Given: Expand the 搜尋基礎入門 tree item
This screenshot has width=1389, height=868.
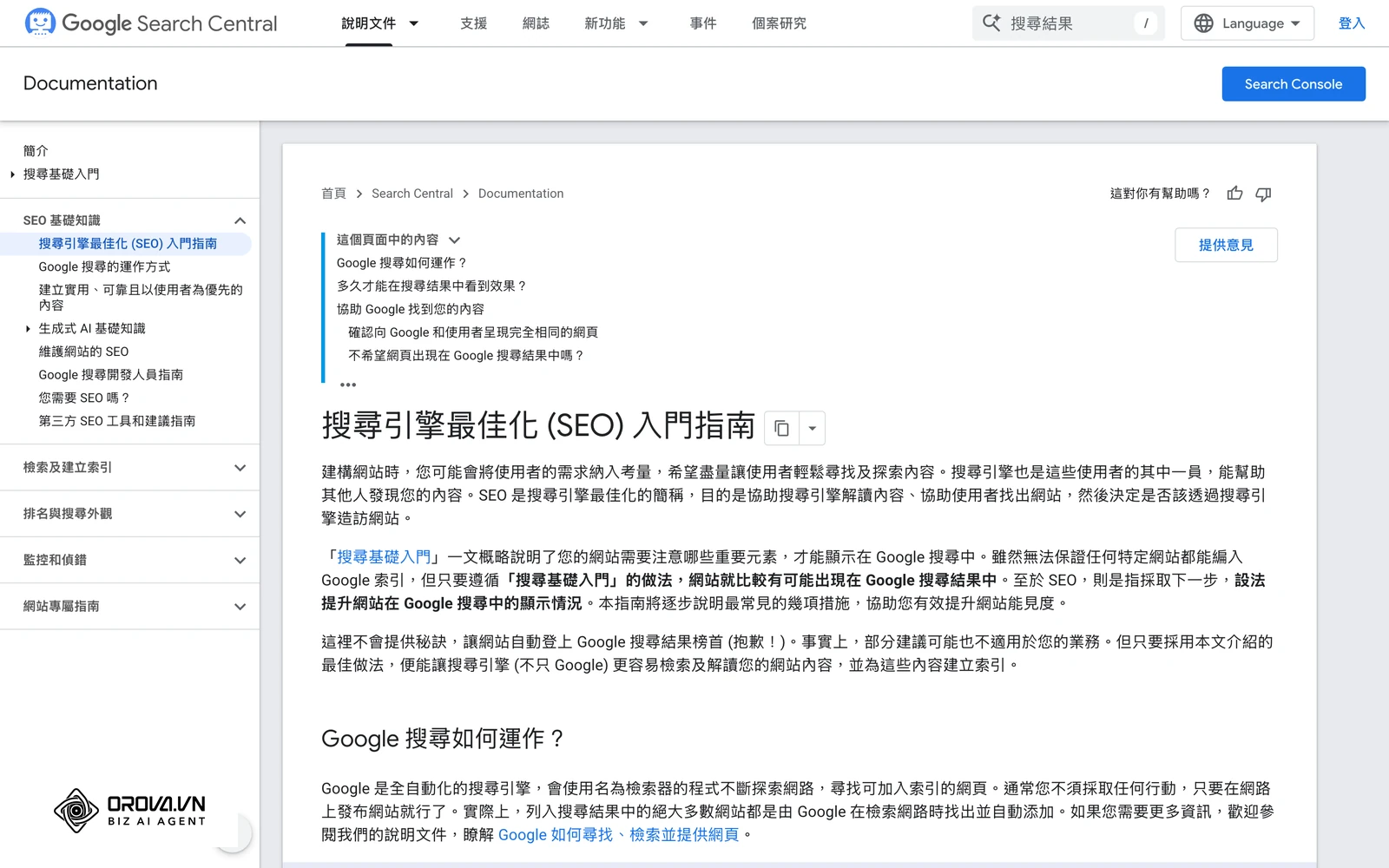Looking at the screenshot, I should 12,174.
